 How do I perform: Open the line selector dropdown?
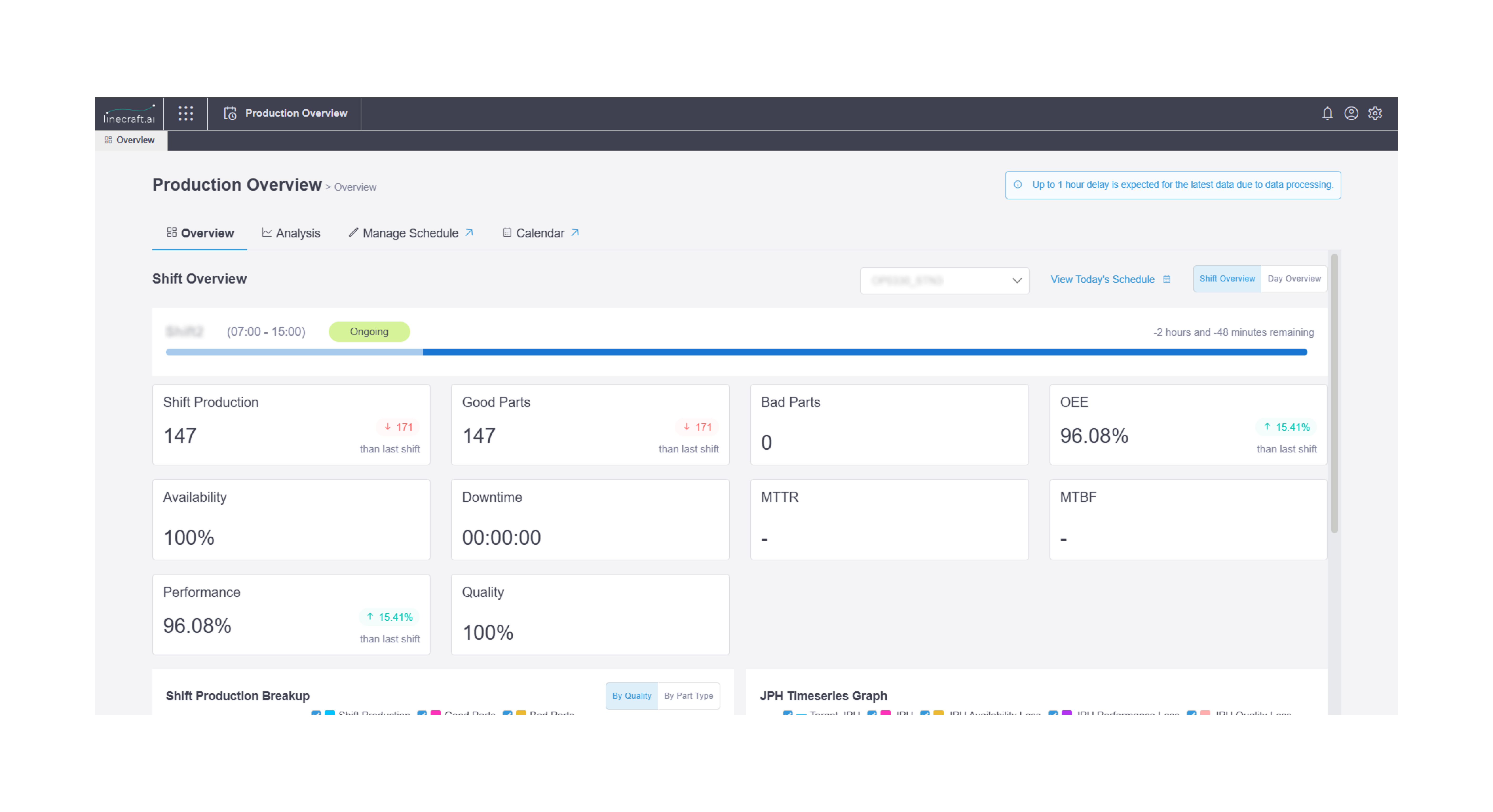point(945,280)
